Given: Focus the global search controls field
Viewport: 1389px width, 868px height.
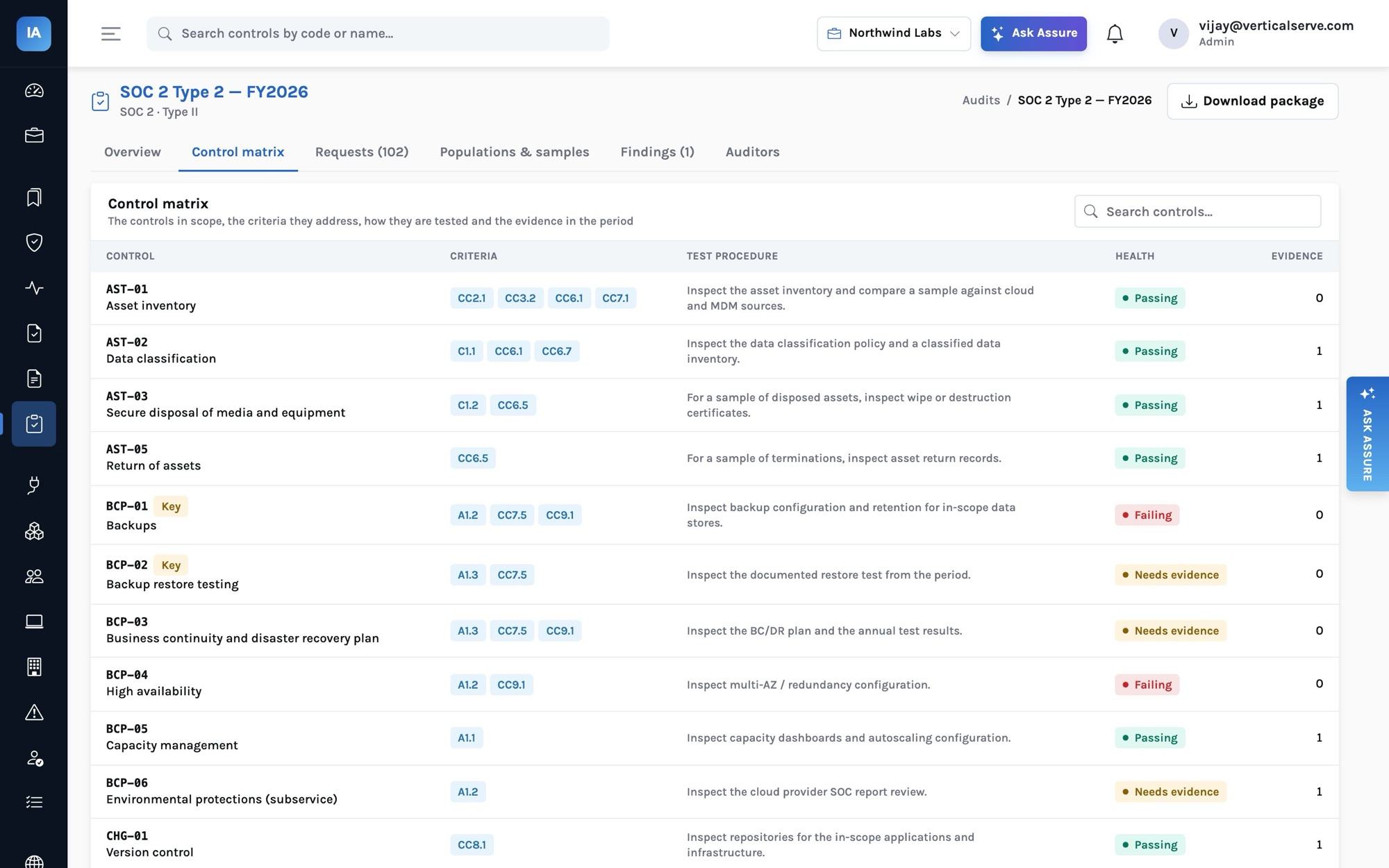Looking at the screenshot, I should pyautogui.click(x=378, y=33).
